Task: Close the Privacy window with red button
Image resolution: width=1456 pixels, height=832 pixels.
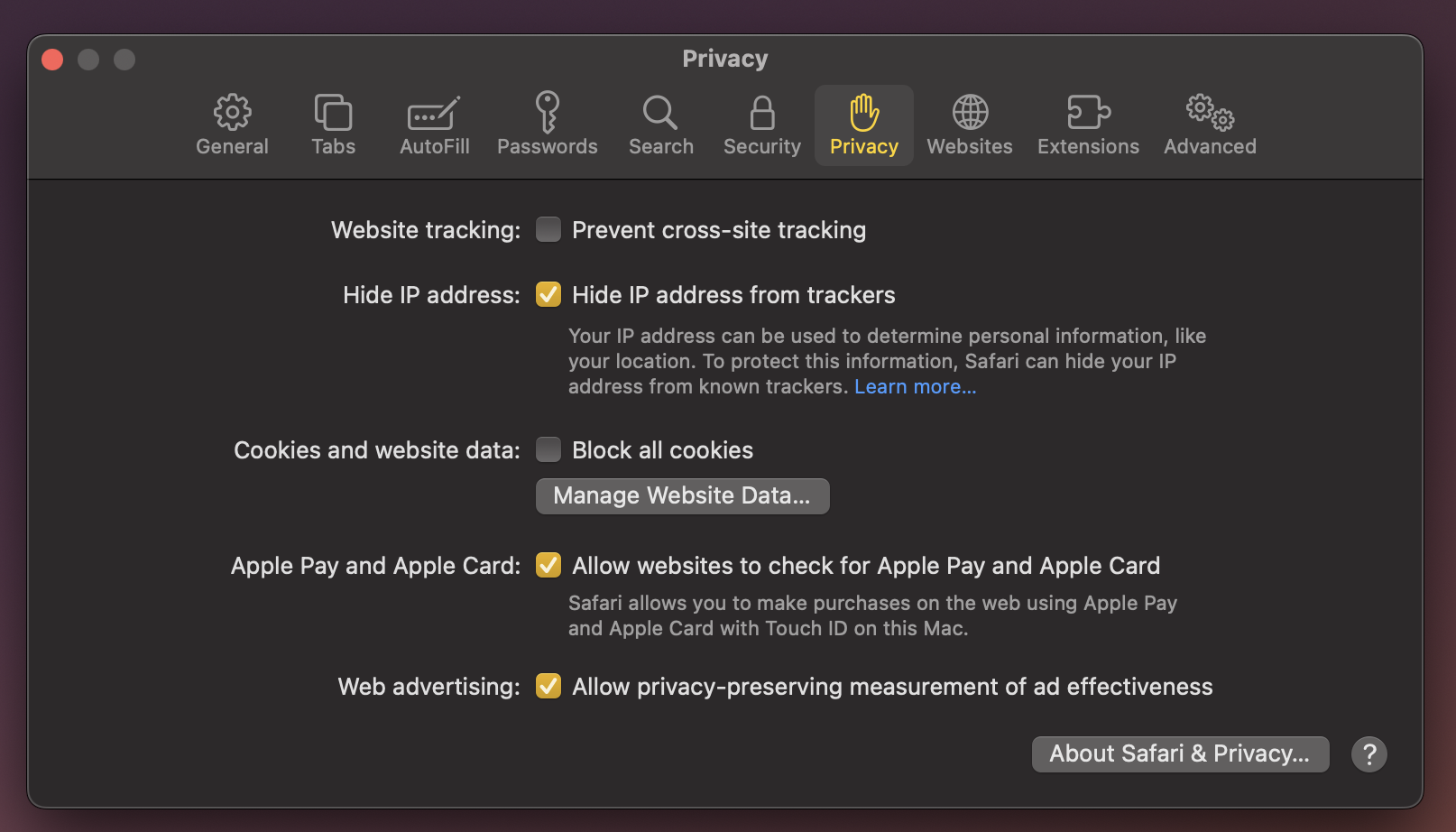Action: (x=52, y=60)
